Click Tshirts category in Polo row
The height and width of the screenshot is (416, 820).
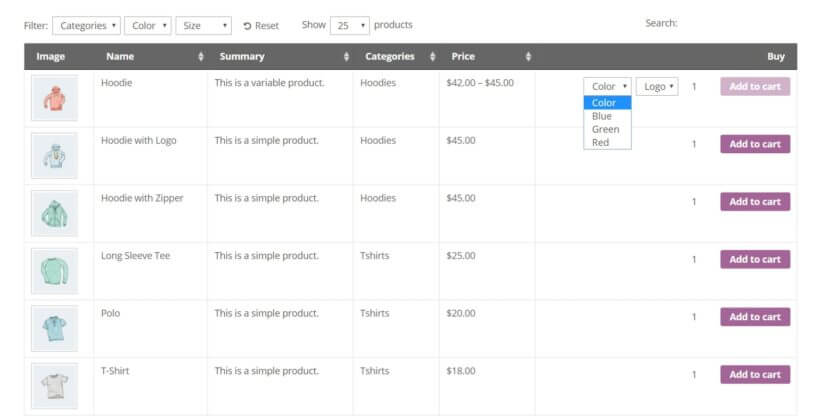pos(374,313)
